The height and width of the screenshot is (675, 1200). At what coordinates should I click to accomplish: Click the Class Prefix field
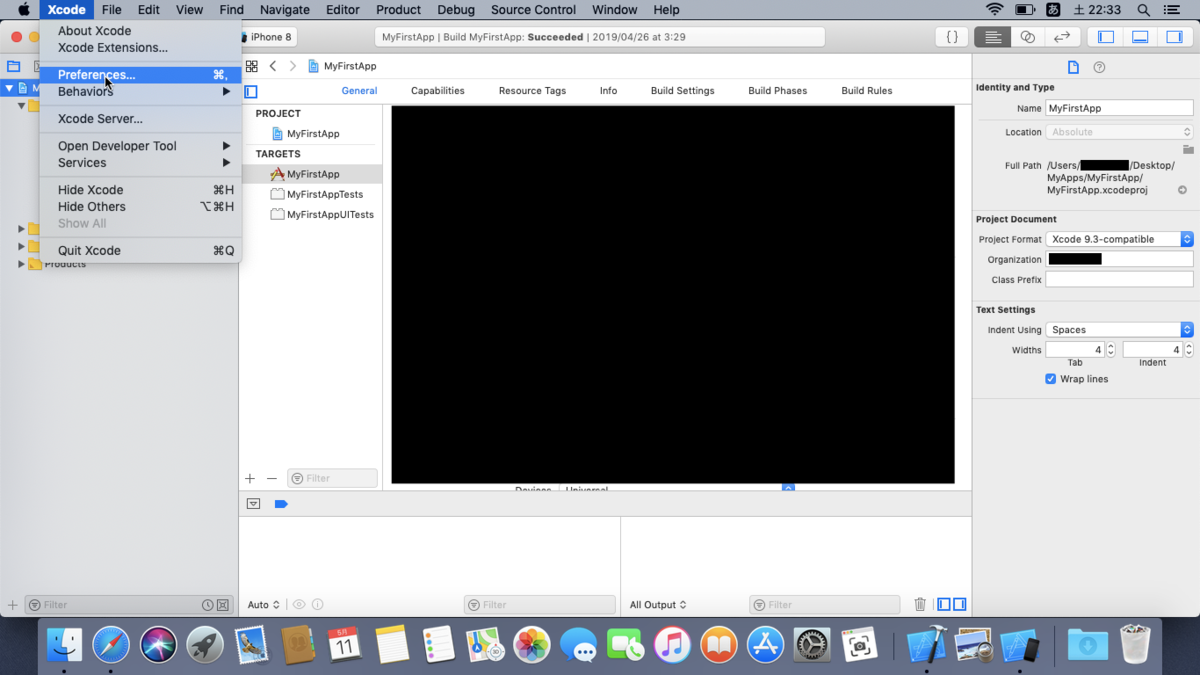1119,280
